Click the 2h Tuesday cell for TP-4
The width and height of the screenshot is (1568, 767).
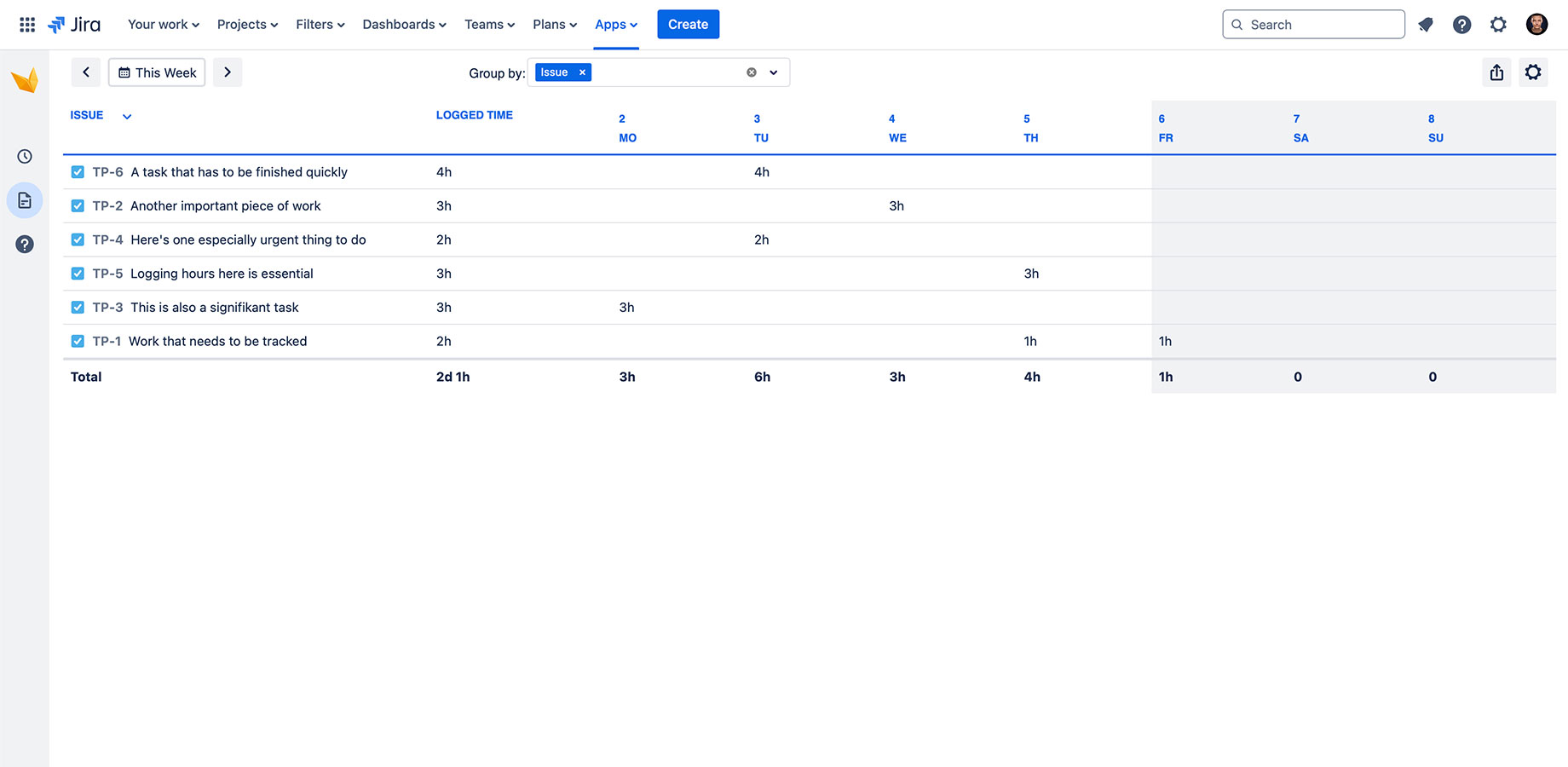[x=762, y=239]
